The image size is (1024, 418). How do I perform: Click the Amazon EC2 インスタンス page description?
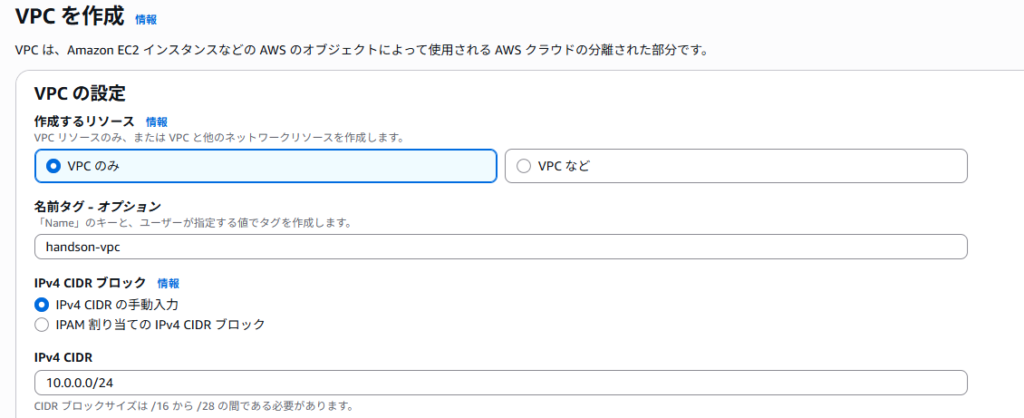coord(361,50)
